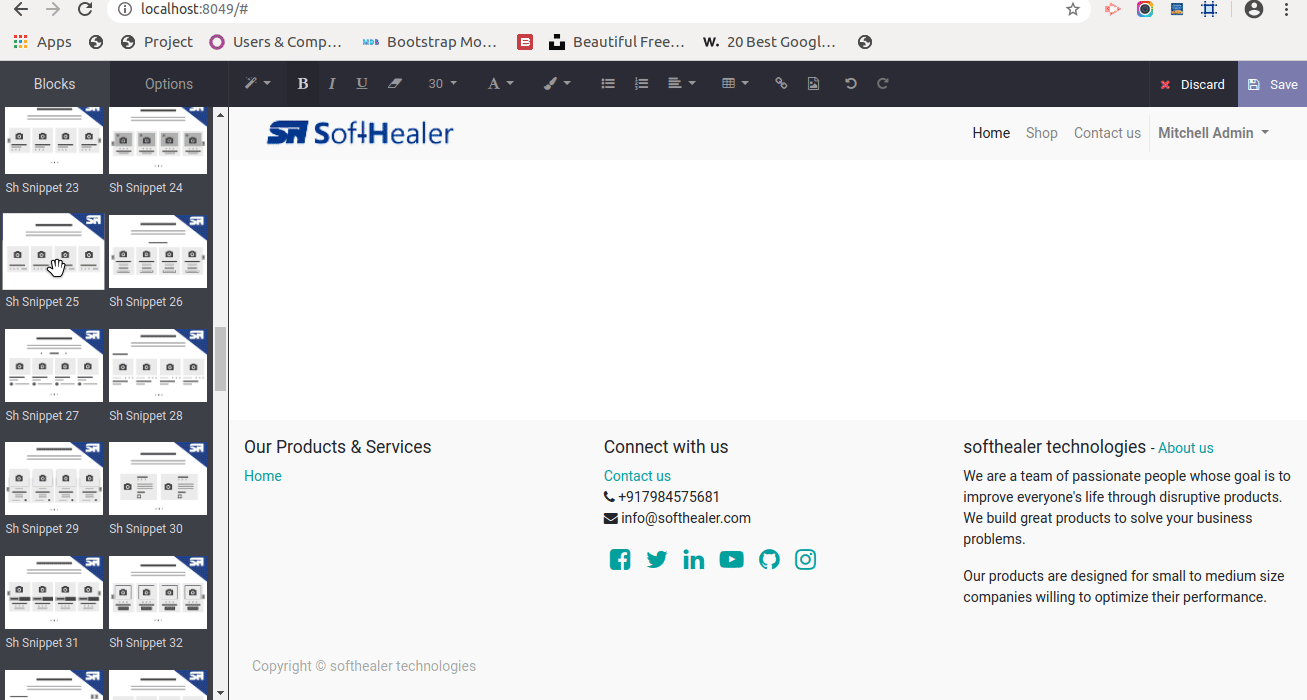
Task: Save the website page edits
Action: coord(1272,84)
